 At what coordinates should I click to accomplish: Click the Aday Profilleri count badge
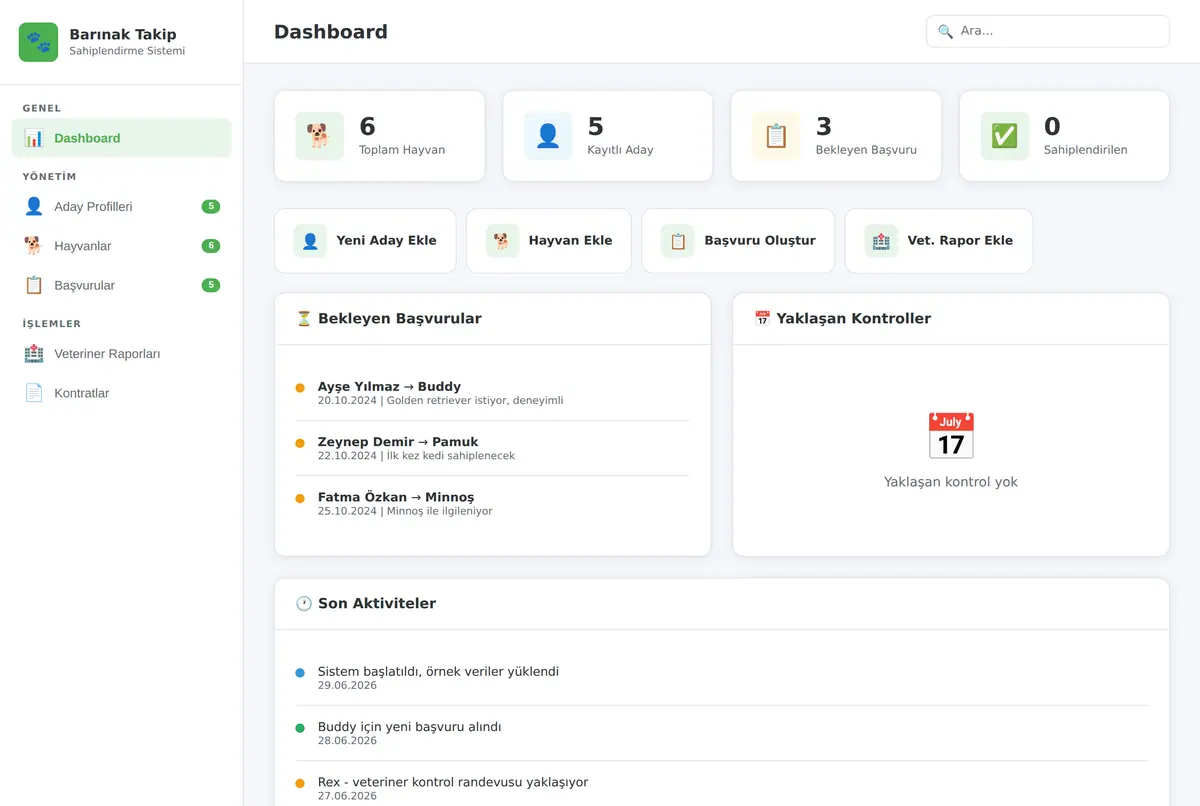pyautogui.click(x=210, y=207)
